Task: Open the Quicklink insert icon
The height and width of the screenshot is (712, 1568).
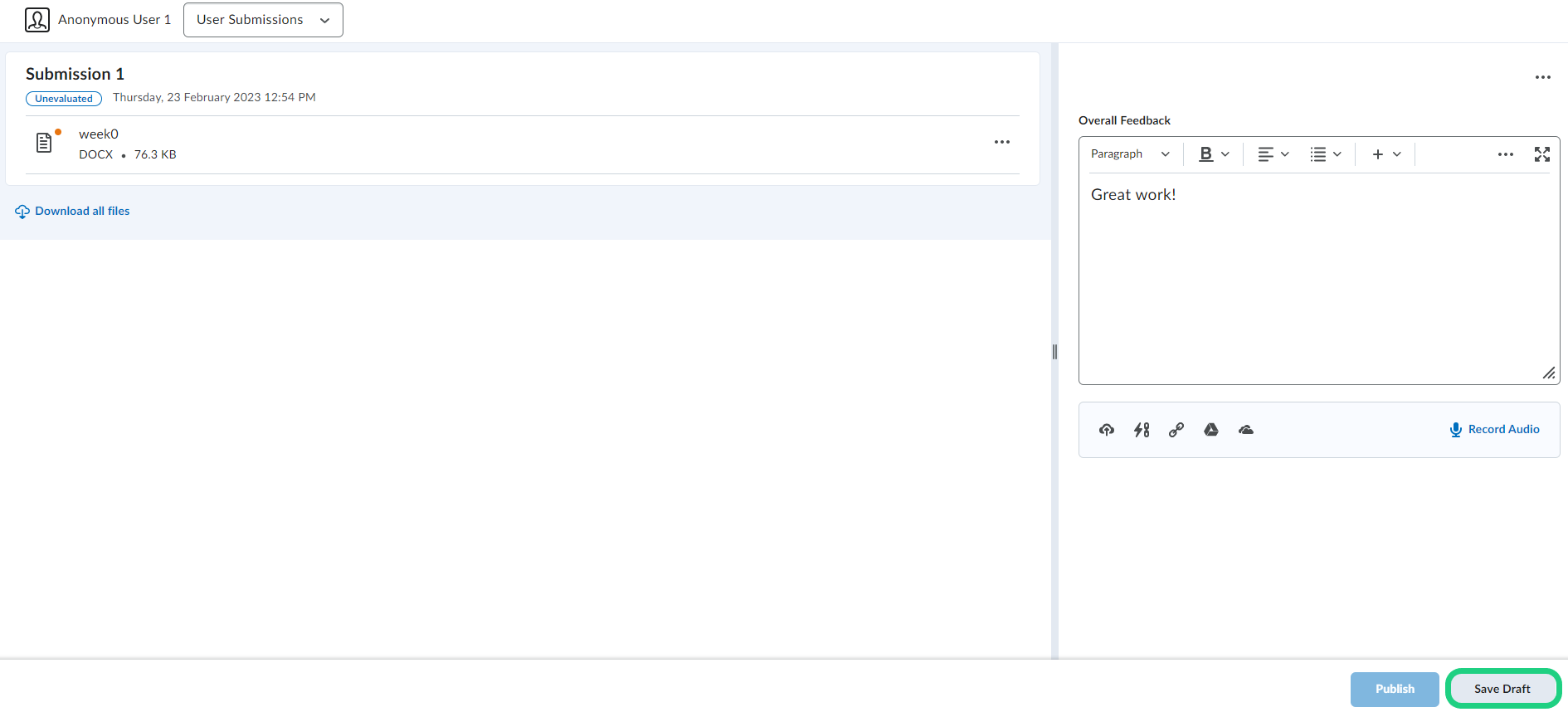Action: (x=1142, y=430)
